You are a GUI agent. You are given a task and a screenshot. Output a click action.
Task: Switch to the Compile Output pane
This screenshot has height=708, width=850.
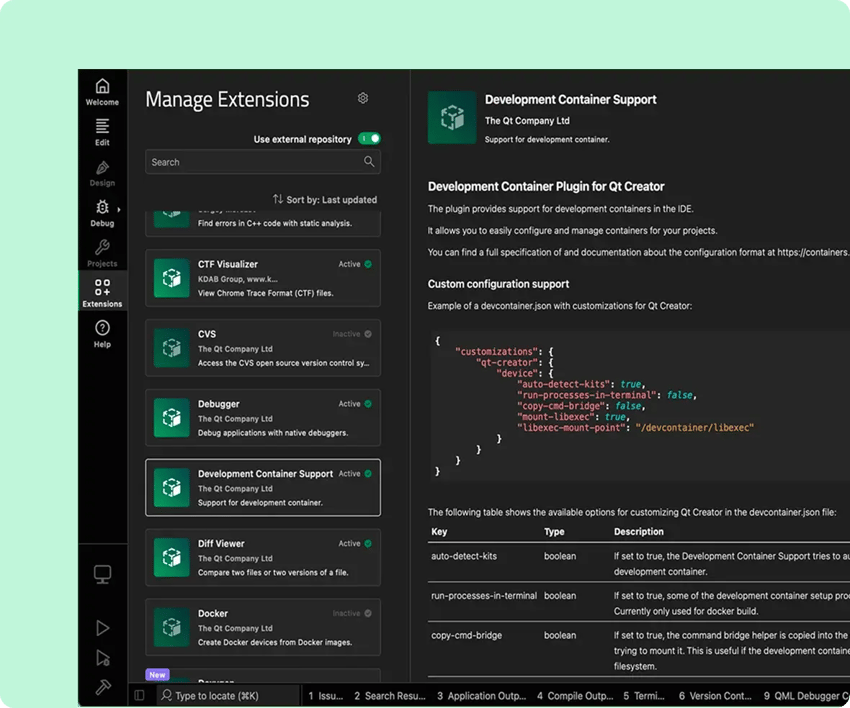coord(575,695)
